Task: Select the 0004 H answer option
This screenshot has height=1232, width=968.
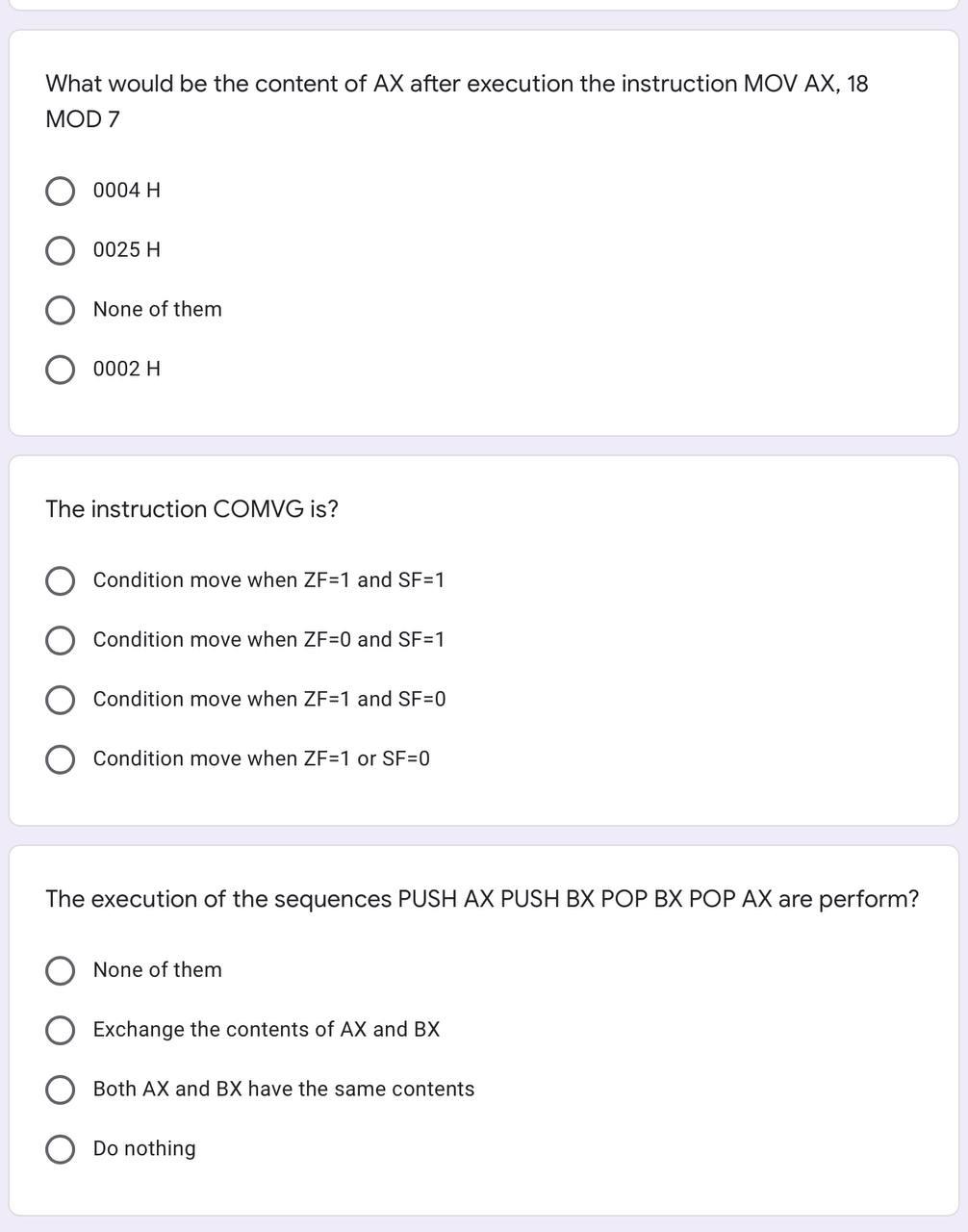Action: tap(61, 191)
